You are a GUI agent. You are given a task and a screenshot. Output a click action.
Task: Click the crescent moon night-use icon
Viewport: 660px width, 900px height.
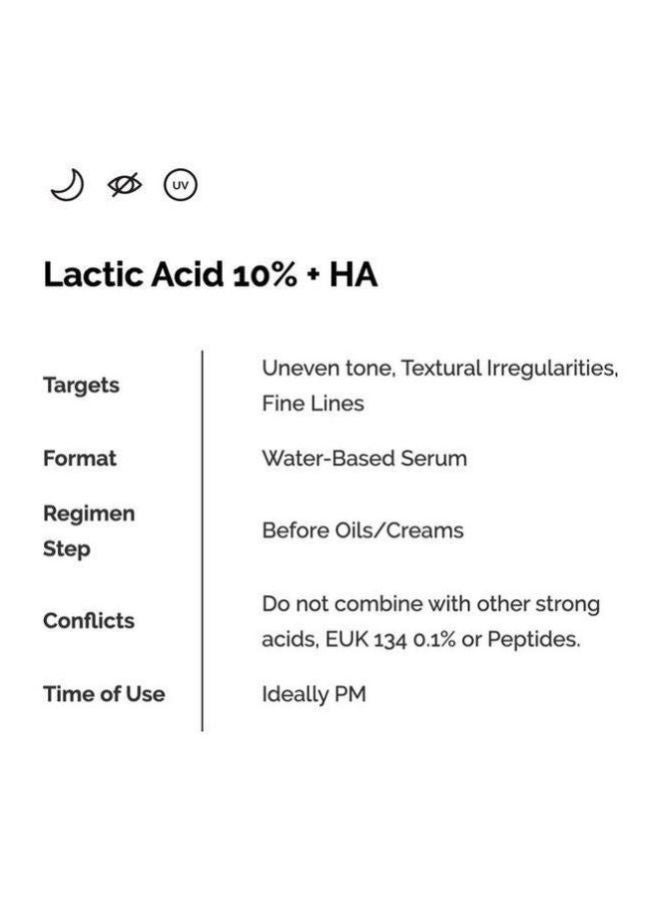click(66, 185)
